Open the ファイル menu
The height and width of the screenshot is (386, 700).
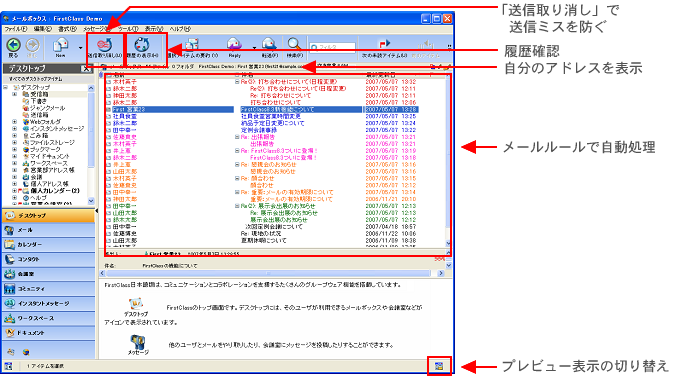click(x=15, y=29)
